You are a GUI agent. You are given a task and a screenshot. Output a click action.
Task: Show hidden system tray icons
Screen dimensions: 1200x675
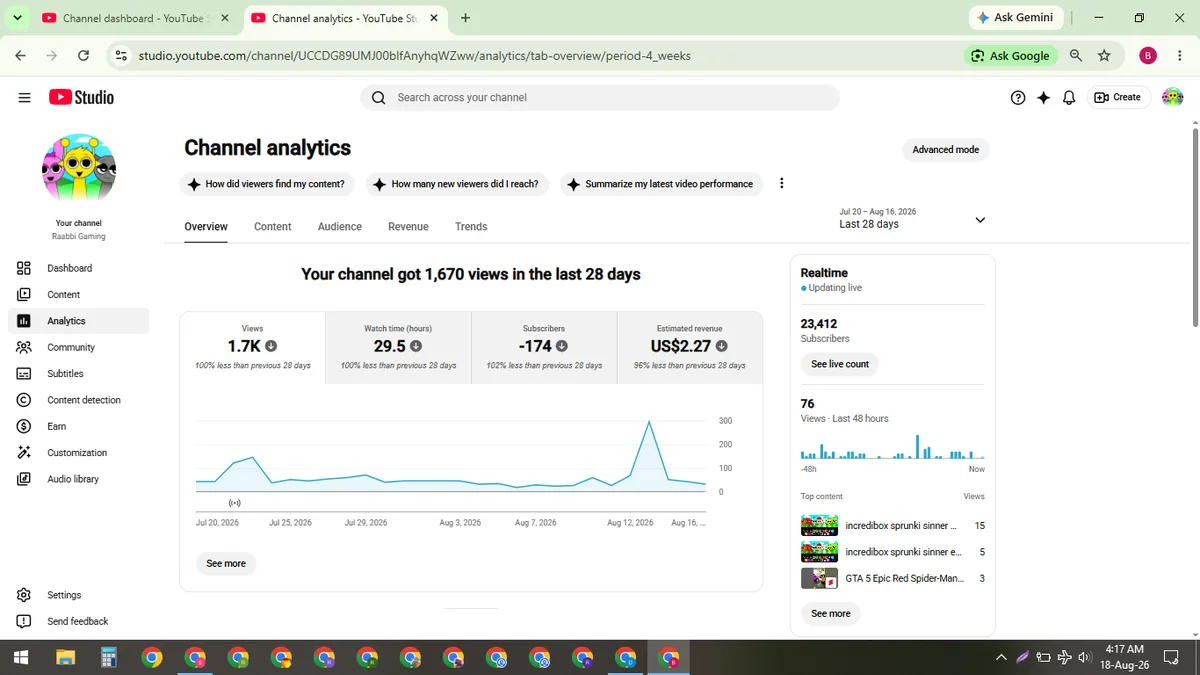pyautogui.click(x=1001, y=657)
